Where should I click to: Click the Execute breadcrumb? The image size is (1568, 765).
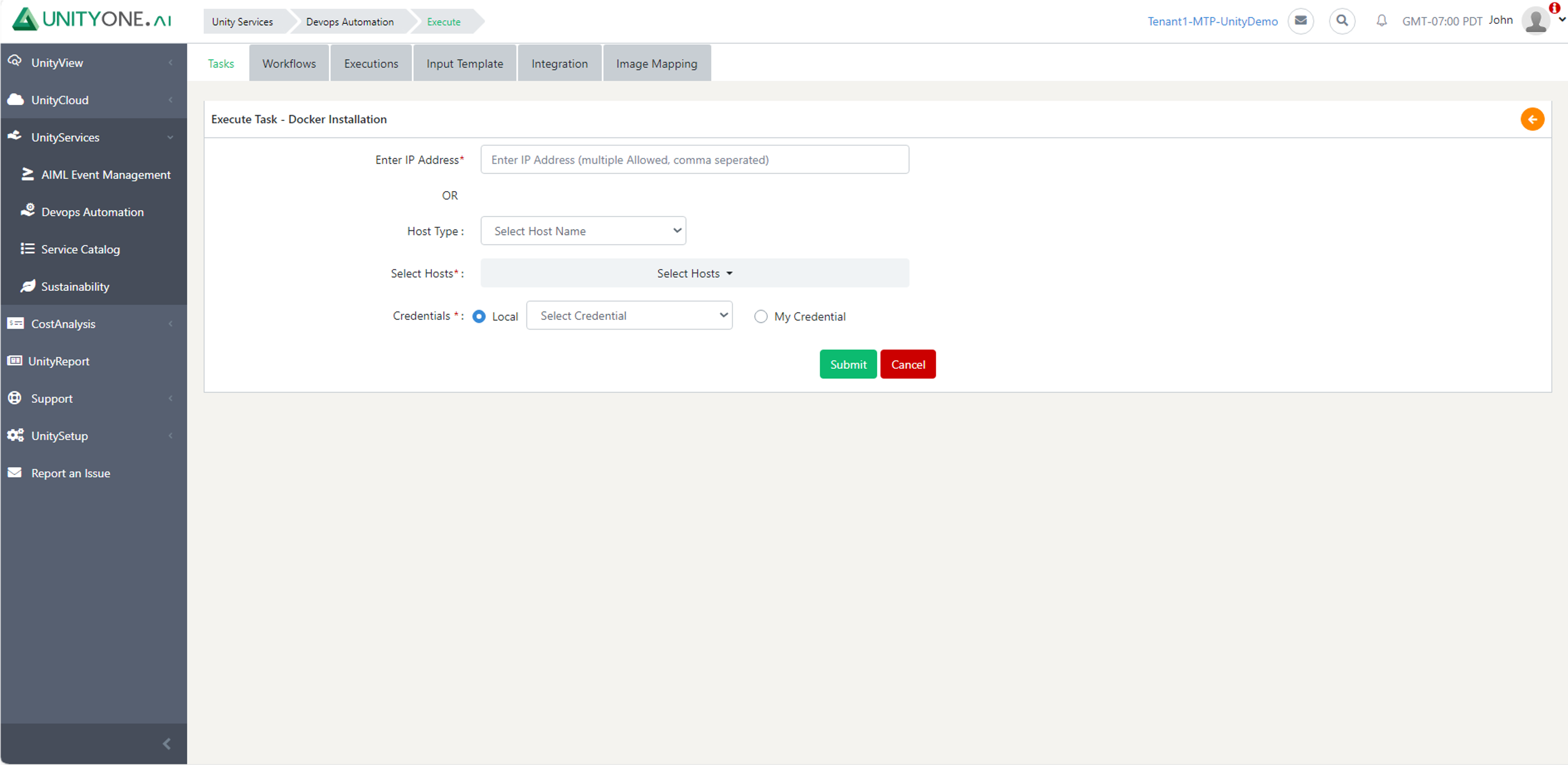pos(444,21)
